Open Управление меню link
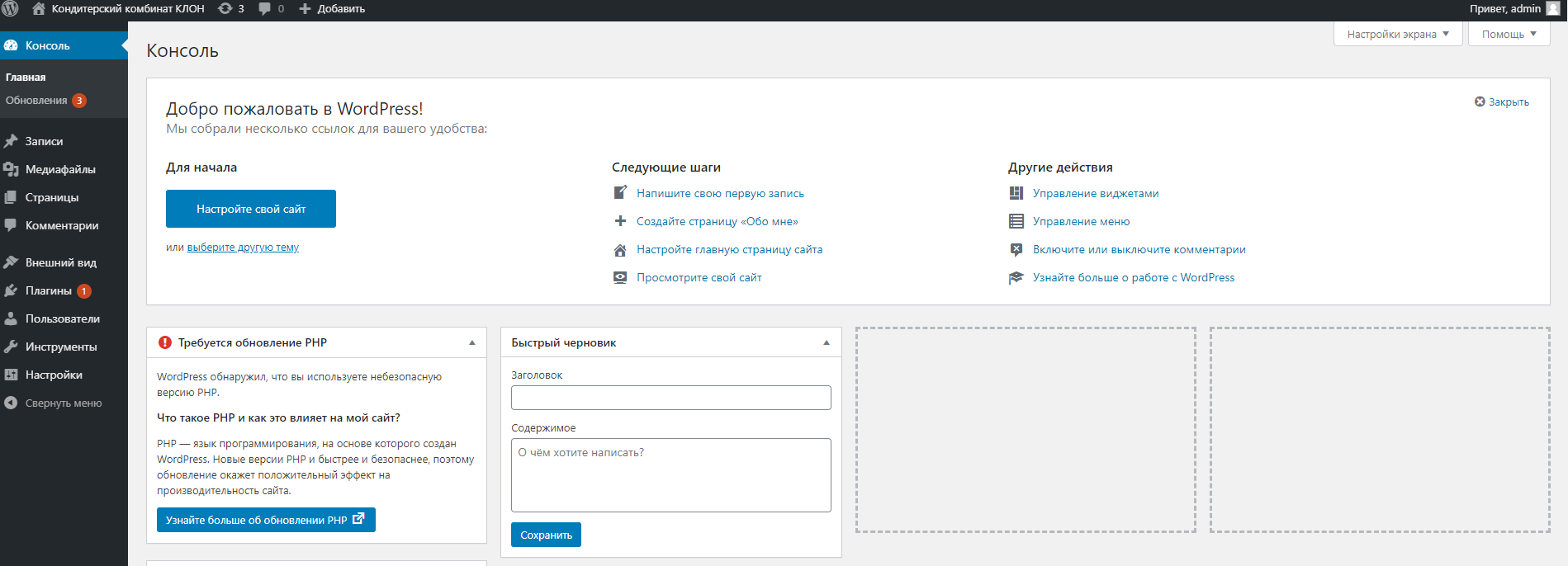 (x=1081, y=221)
